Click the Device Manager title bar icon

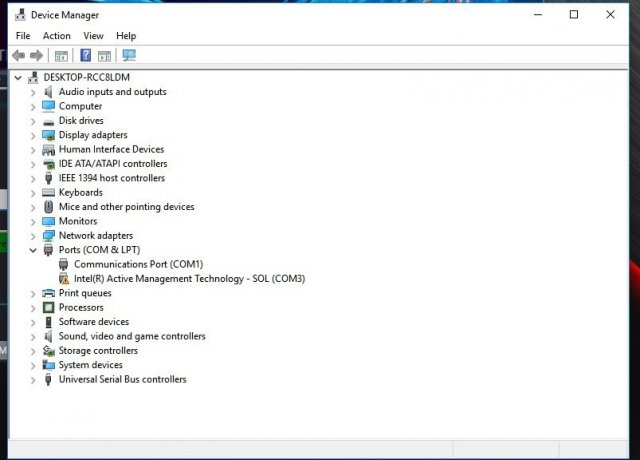coord(19,15)
